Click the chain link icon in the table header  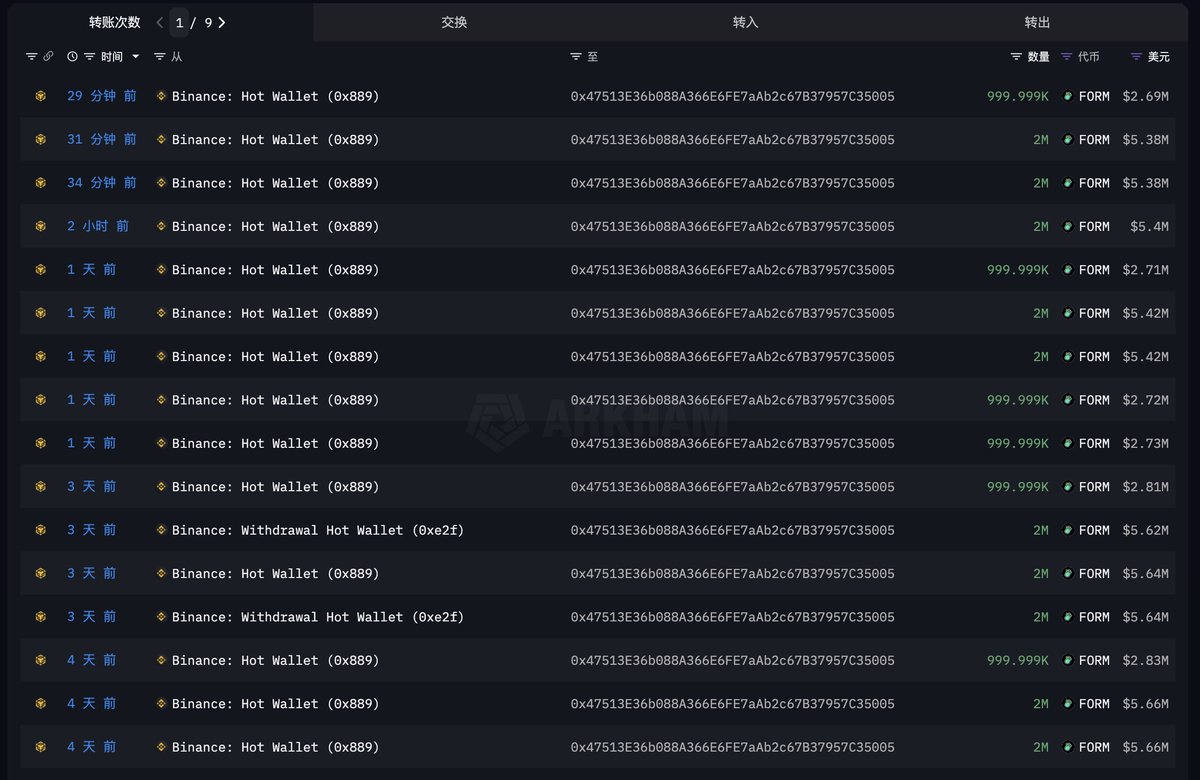click(x=48, y=57)
